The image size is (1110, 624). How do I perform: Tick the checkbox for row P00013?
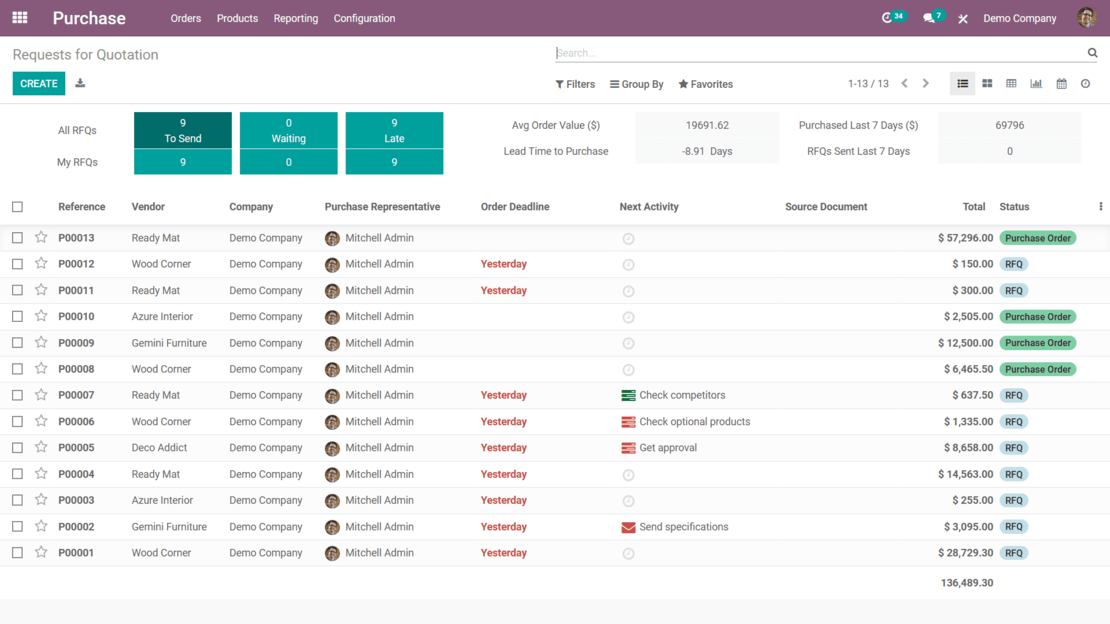(17, 238)
